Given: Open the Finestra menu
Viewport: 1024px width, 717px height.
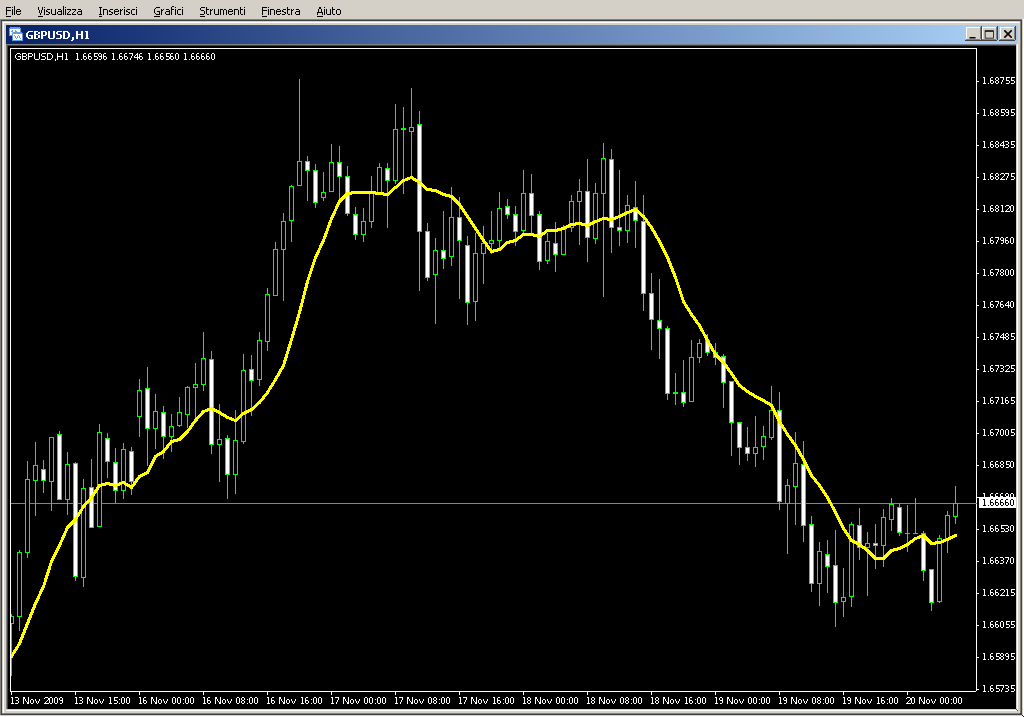Looking at the screenshot, I should pyautogui.click(x=280, y=11).
